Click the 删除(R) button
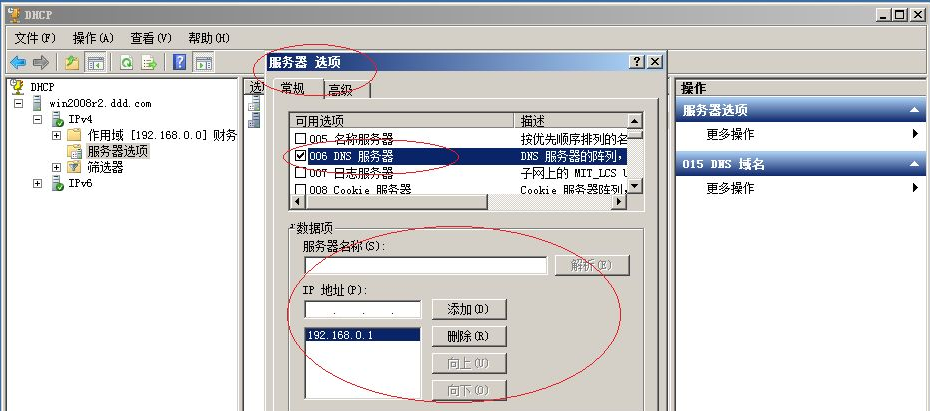 pyautogui.click(x=469, y=336)
